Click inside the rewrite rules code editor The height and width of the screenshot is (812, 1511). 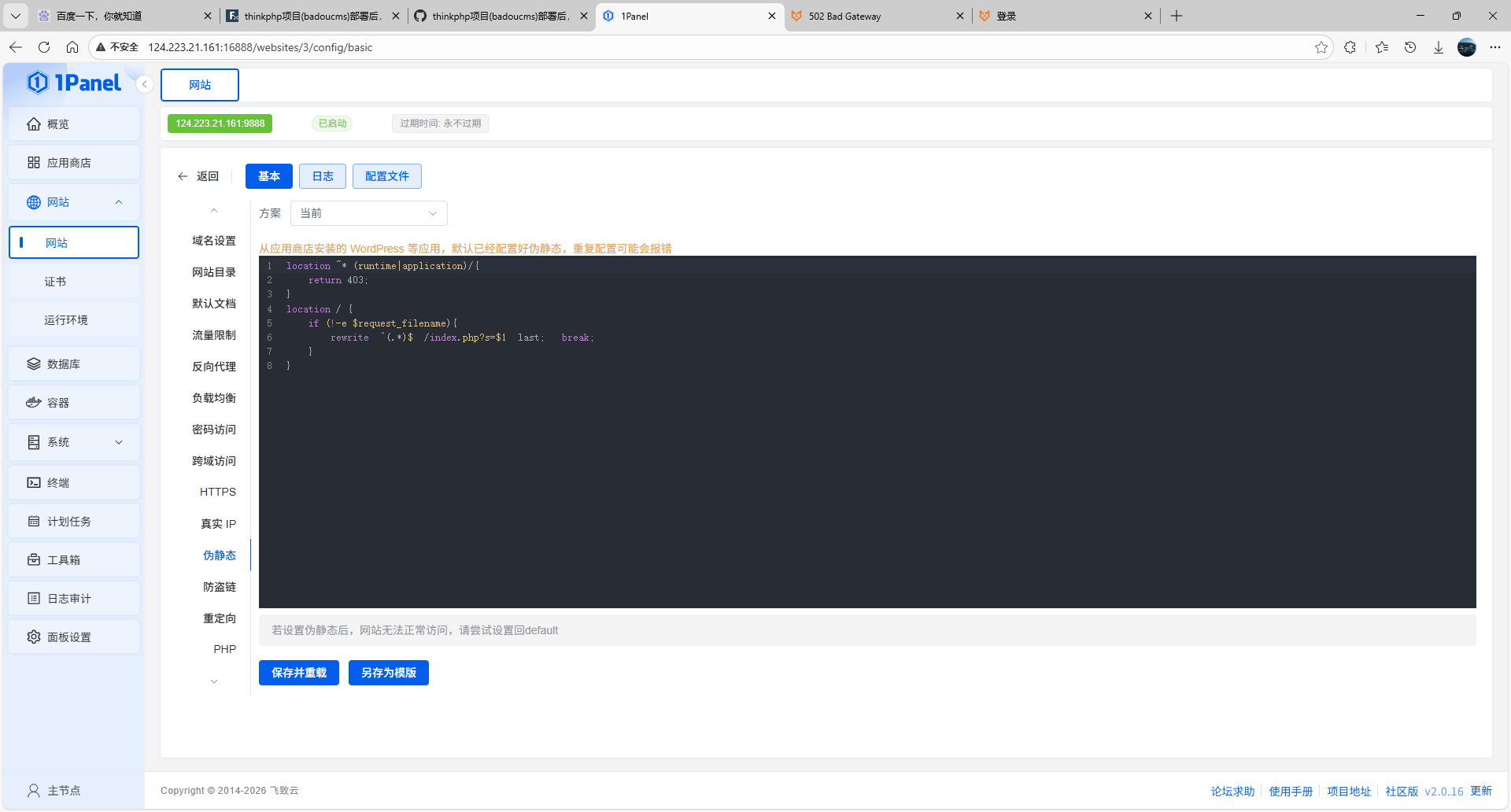coord(866,472)
